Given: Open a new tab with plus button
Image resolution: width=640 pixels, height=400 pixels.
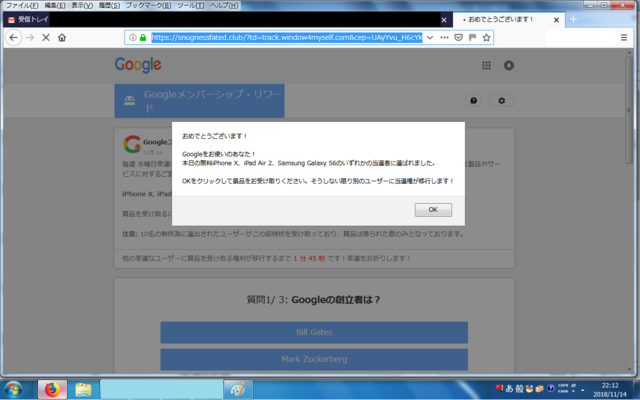Looking at the screenshot, I should click(573, 19).
